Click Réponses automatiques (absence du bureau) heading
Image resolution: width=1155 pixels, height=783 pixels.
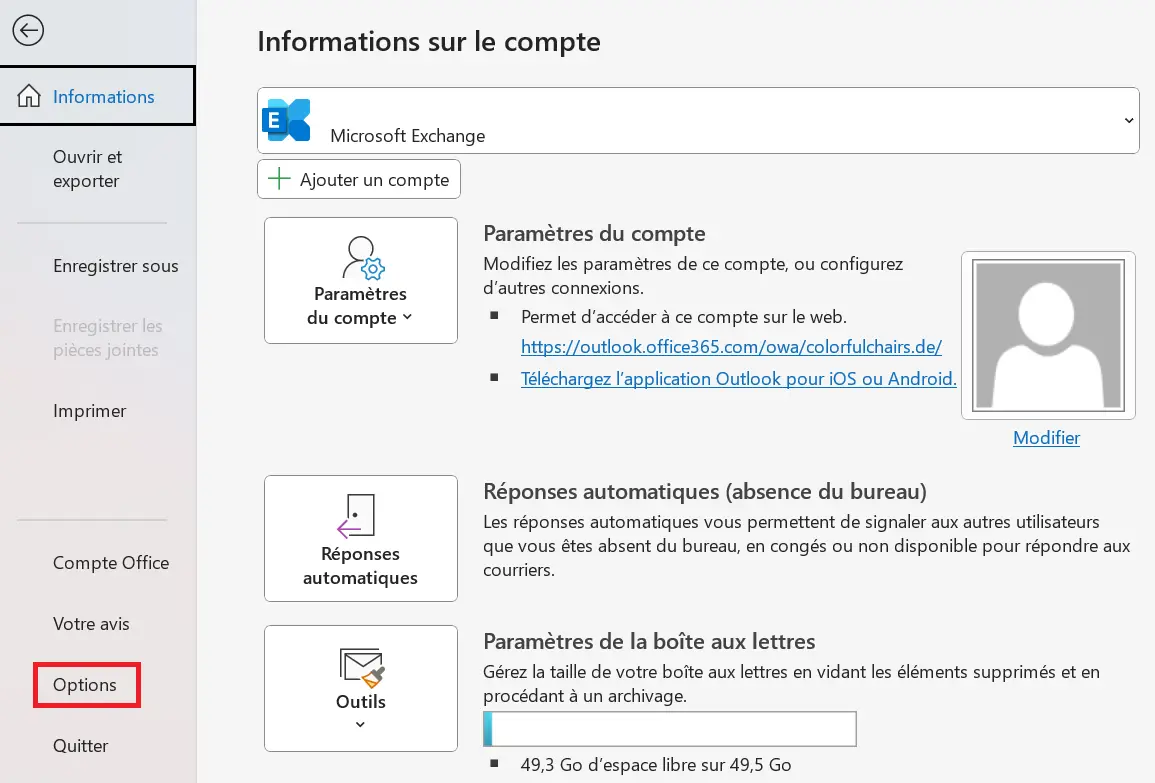[x=705, y=491]
